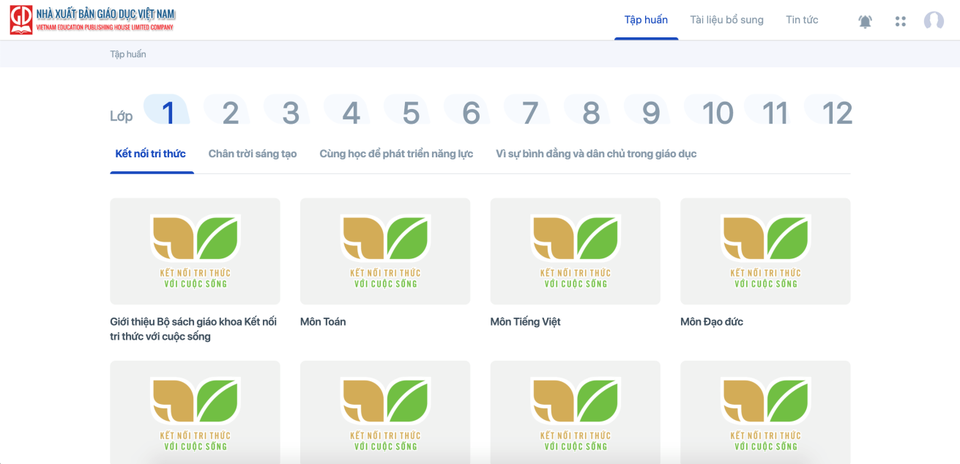960x464 pixels.
Task: Switch to the Tập huấn tab
Action: pos(646,20)
